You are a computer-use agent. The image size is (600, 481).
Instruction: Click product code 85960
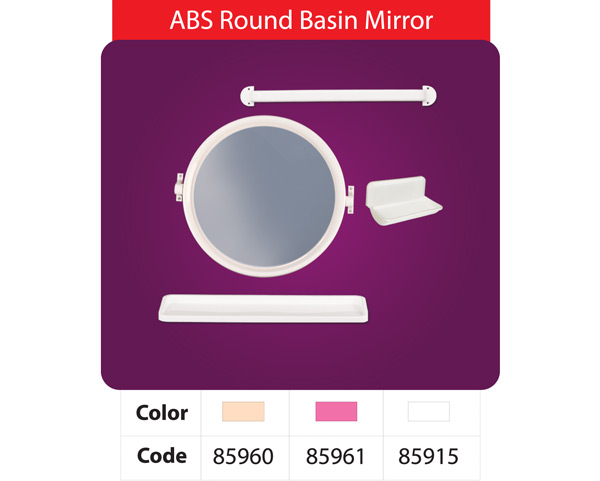(x=243, y=456)
